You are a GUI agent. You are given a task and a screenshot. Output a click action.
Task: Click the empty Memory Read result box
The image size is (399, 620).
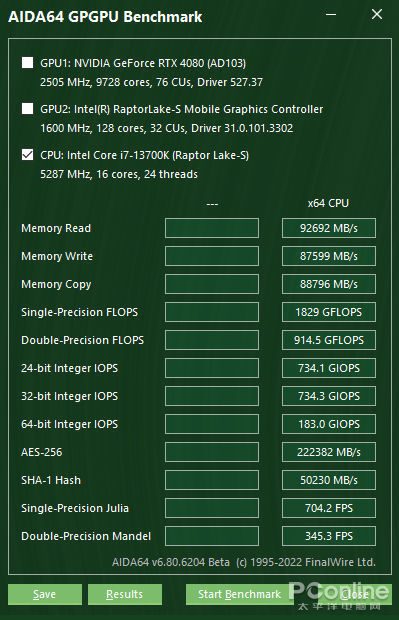tap(212, 228)
